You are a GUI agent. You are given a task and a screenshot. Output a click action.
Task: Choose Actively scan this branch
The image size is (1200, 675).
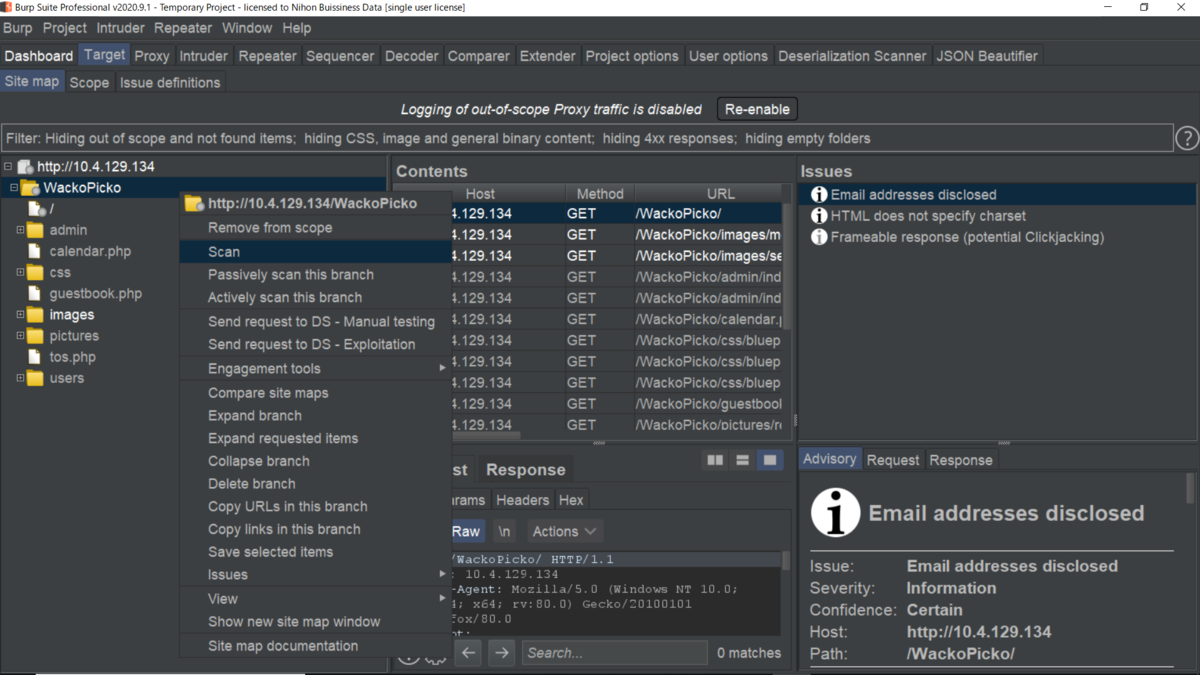[x=315, y=298]
